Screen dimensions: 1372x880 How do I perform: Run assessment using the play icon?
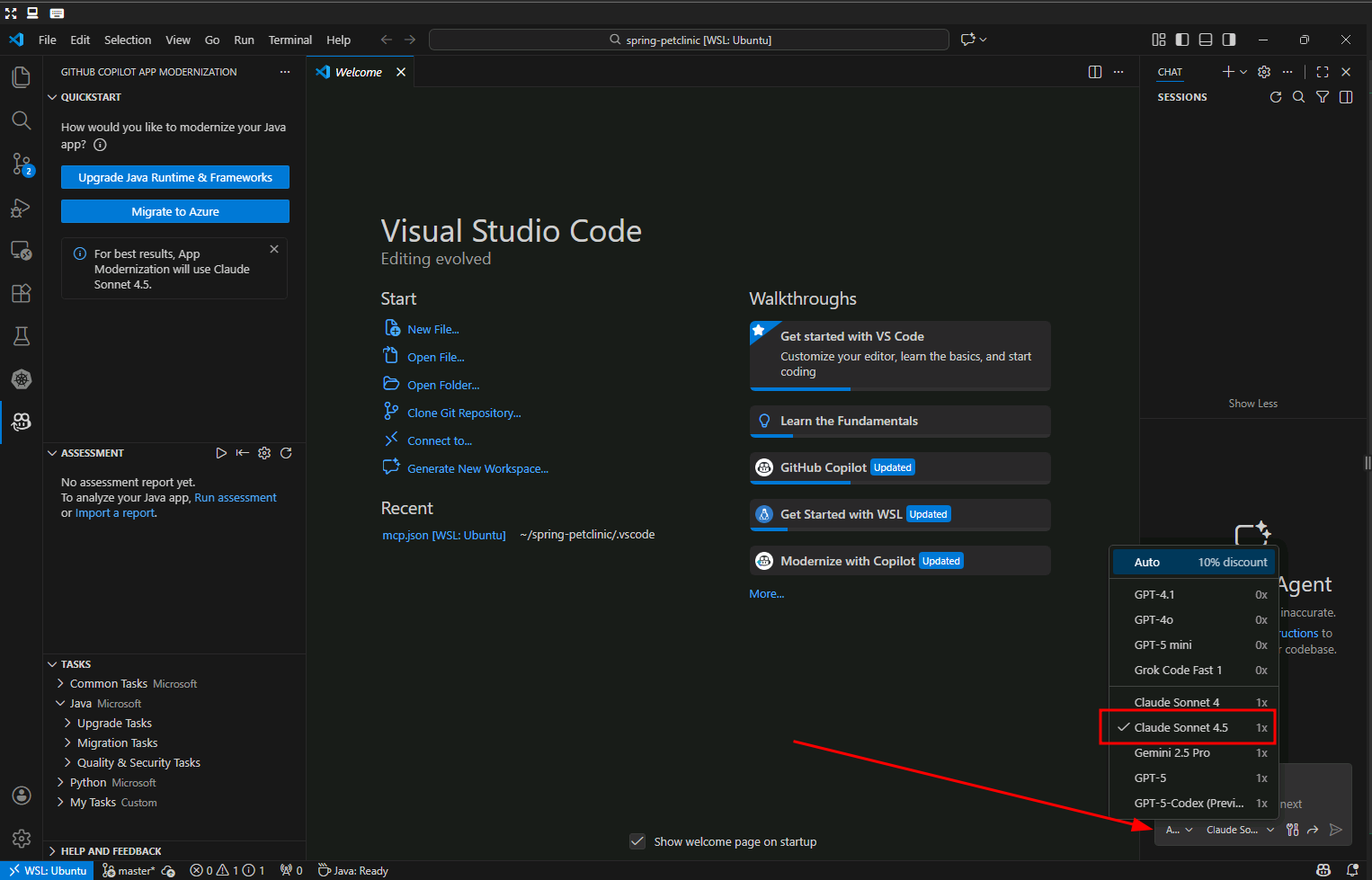(221, 453)
